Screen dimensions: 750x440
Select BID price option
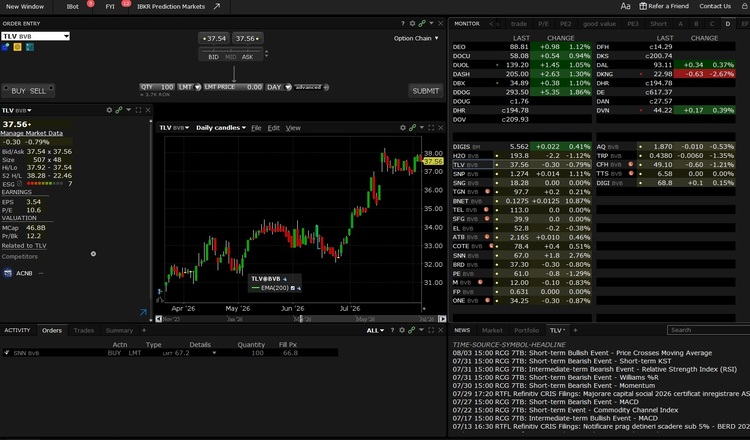coord(213,57)
